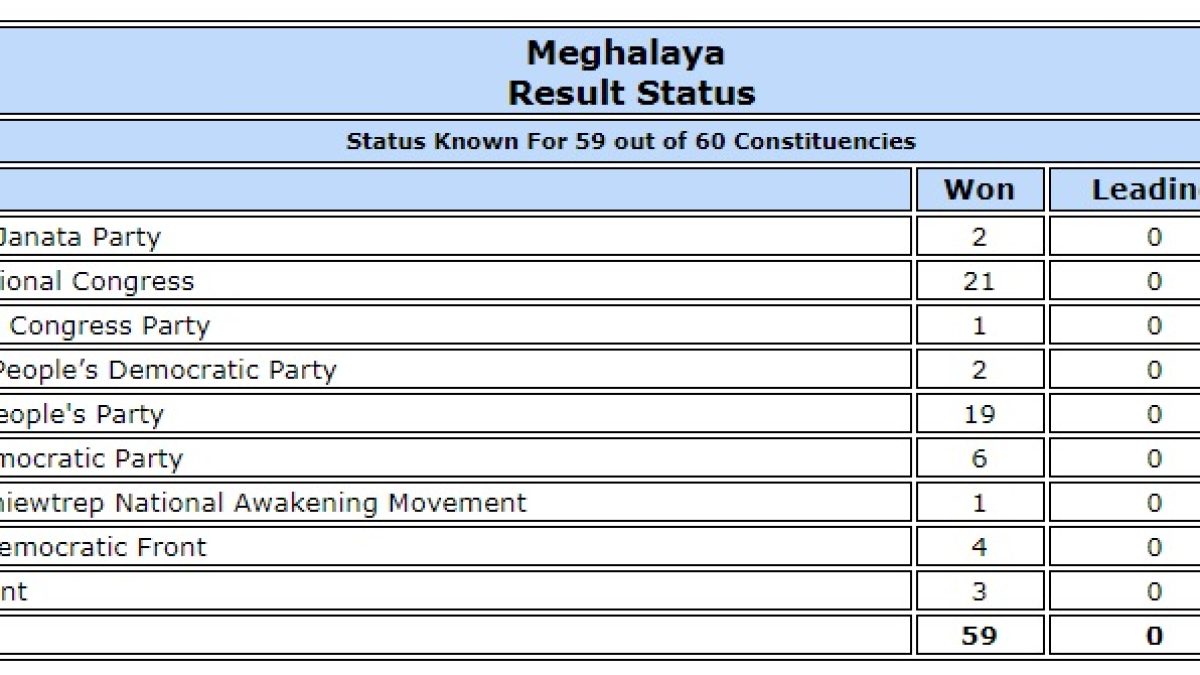Click the won count 6 cell
The image size is (1200, 675).
pos(979,458)
